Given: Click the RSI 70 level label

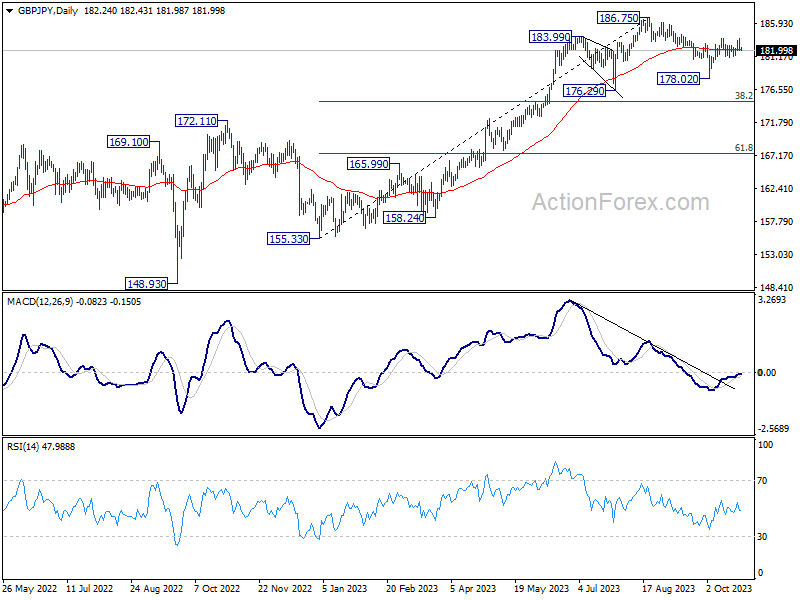Looking at the screenshot, I should tap(762, 481).
